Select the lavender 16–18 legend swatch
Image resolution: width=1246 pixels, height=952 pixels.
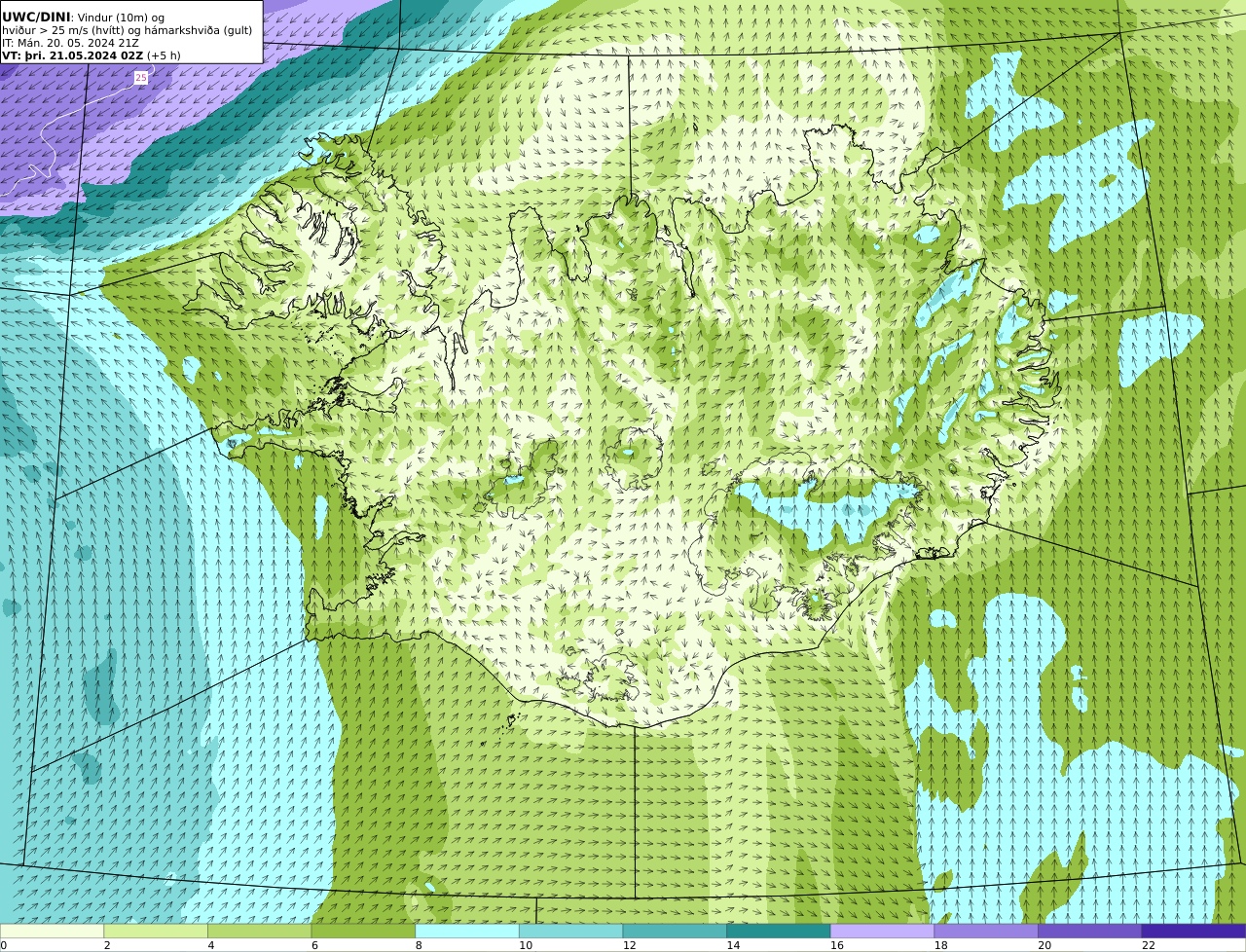coord(882,931)
